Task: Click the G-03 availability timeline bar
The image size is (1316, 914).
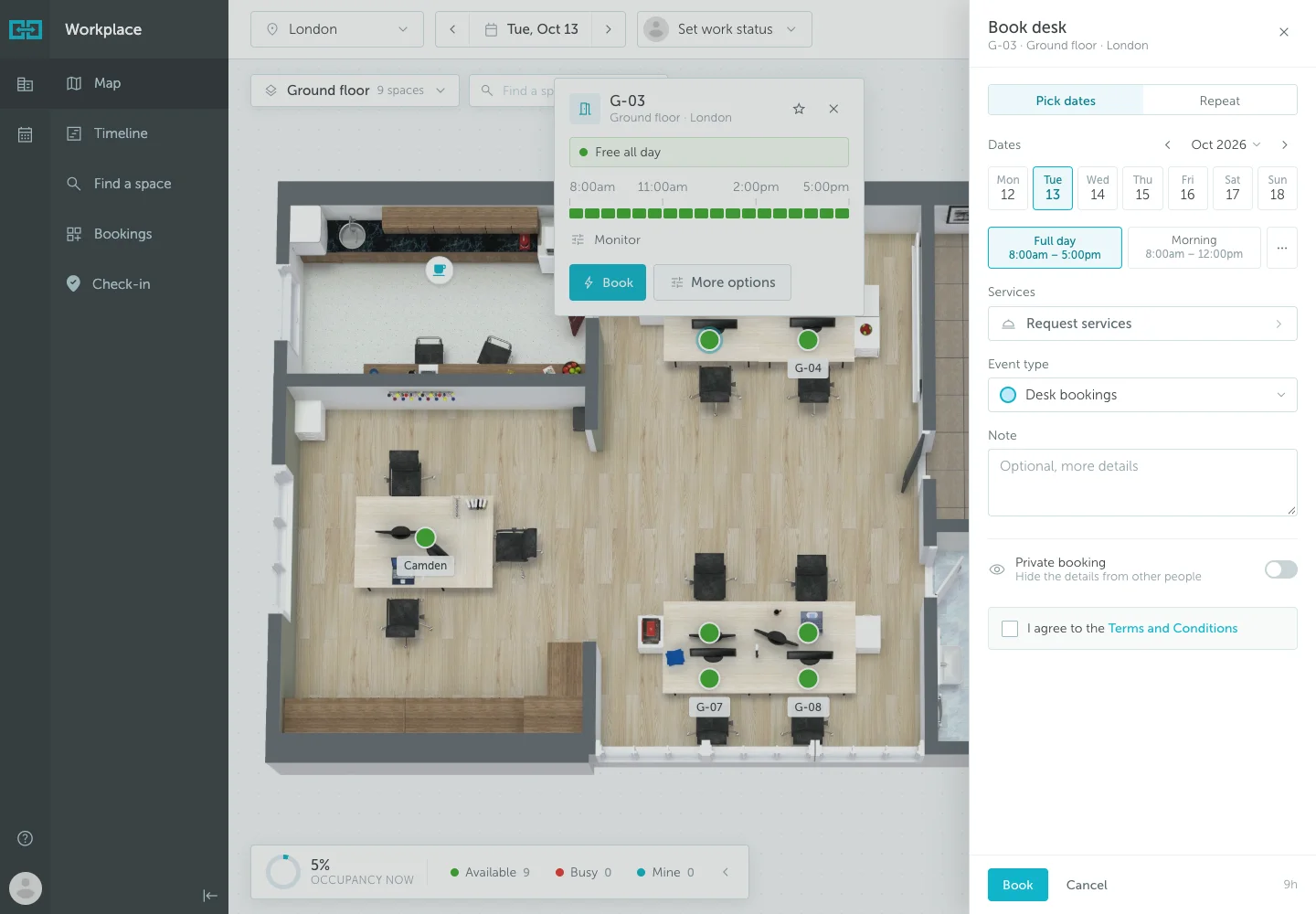Action: 709,213
